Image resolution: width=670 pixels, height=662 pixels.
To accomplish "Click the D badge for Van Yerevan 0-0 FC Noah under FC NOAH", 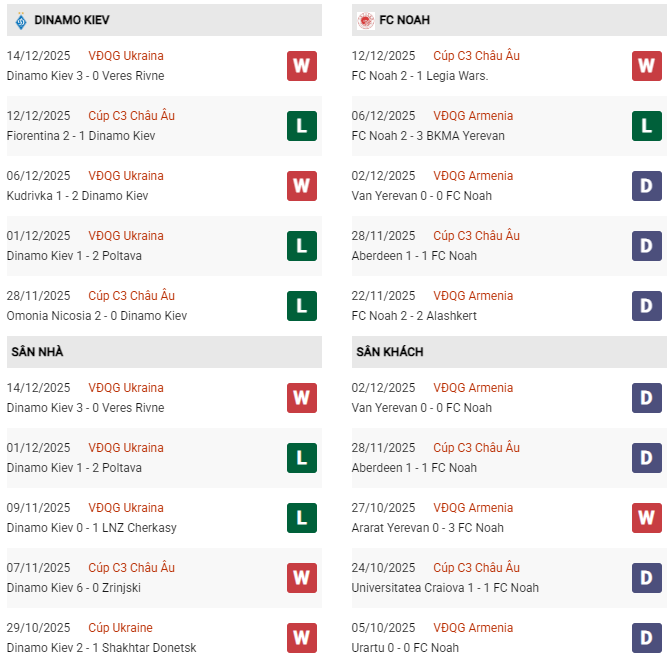I will 647,186.
